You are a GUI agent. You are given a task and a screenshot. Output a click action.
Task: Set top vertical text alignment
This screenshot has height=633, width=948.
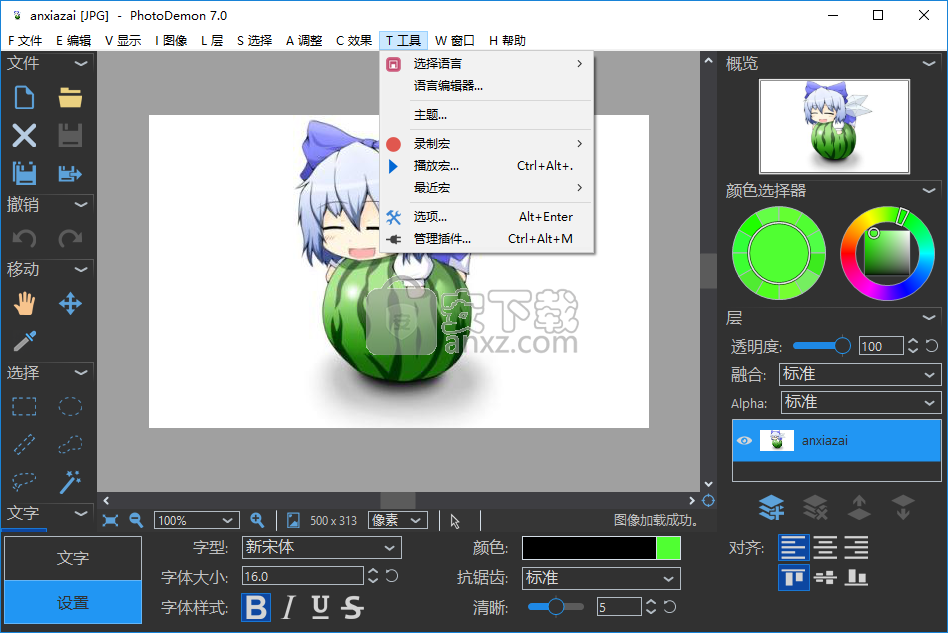(x=793, y=577)
